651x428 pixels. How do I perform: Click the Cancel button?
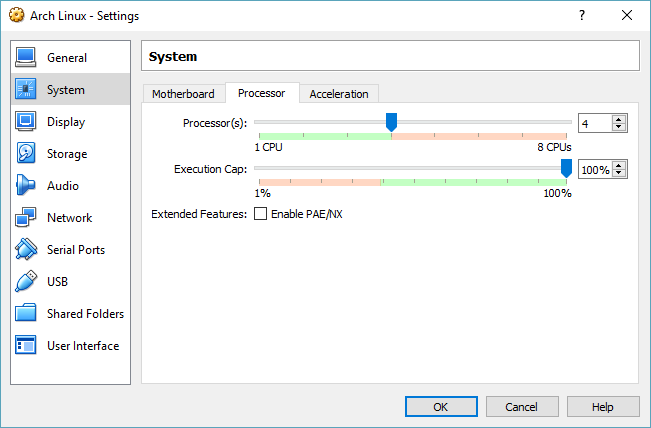pos(522,406)
